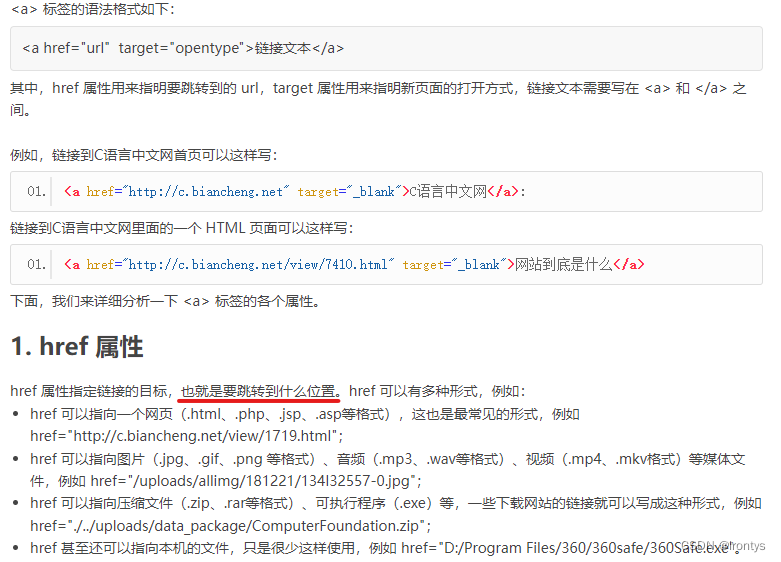Click the sentence 下面，我们来详细分析一下 <a> 标签的各个属性
781x562 pixels.
[165, 301]
